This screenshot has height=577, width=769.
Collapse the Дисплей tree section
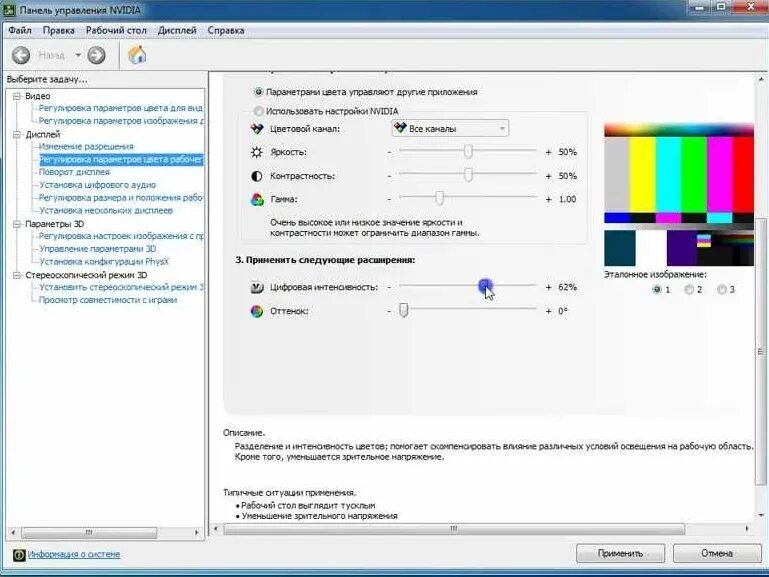click(x=17, y=134)
